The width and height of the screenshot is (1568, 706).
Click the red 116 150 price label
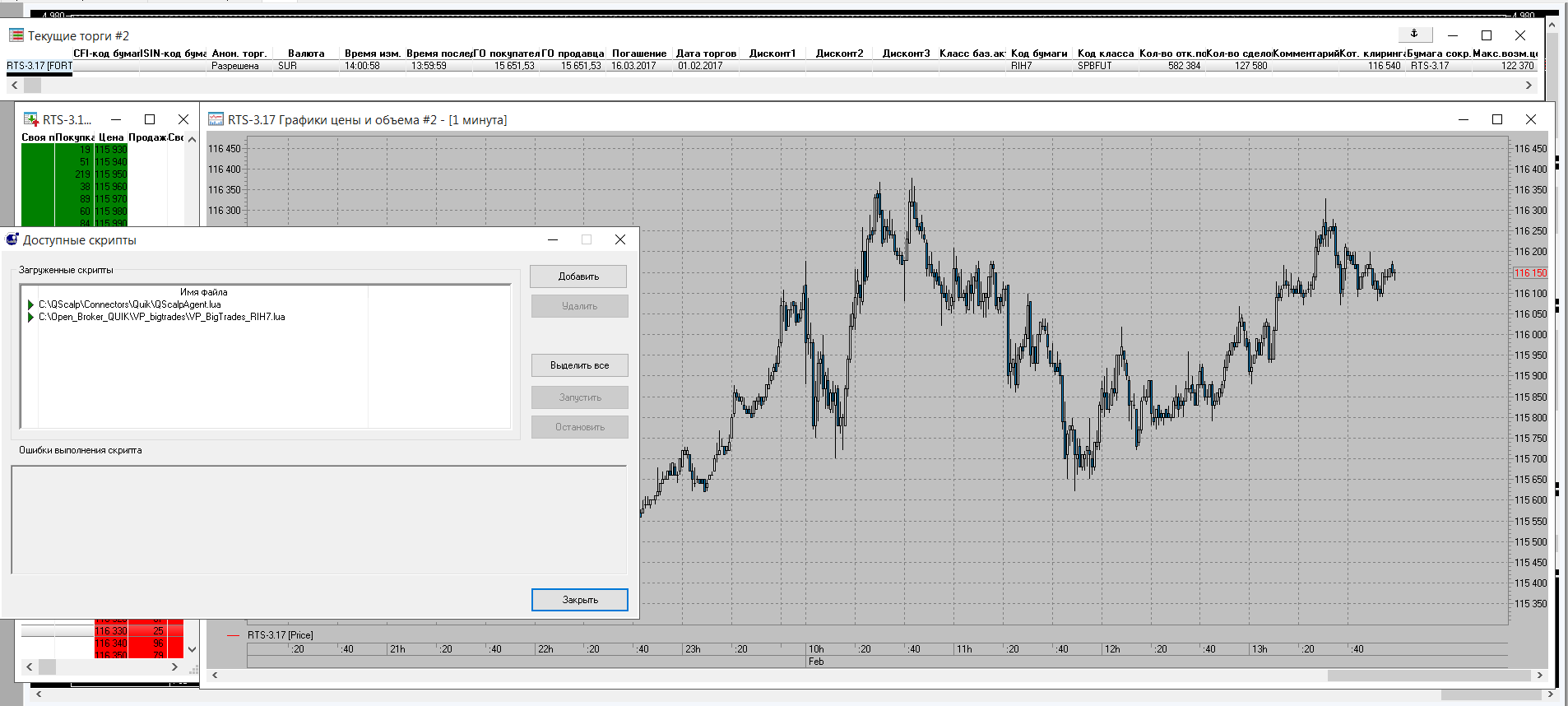1530,272
